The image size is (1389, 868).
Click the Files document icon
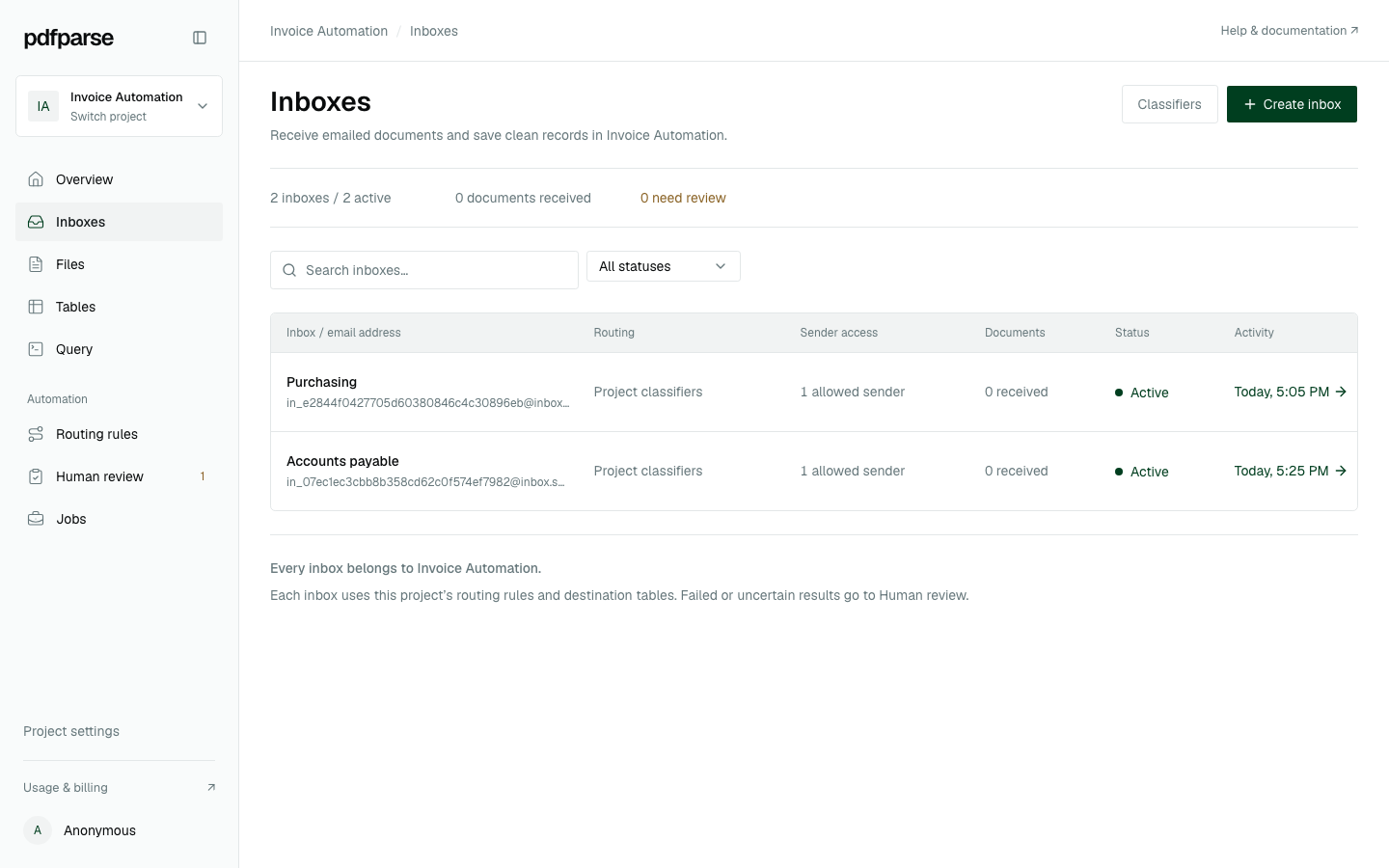36,264
